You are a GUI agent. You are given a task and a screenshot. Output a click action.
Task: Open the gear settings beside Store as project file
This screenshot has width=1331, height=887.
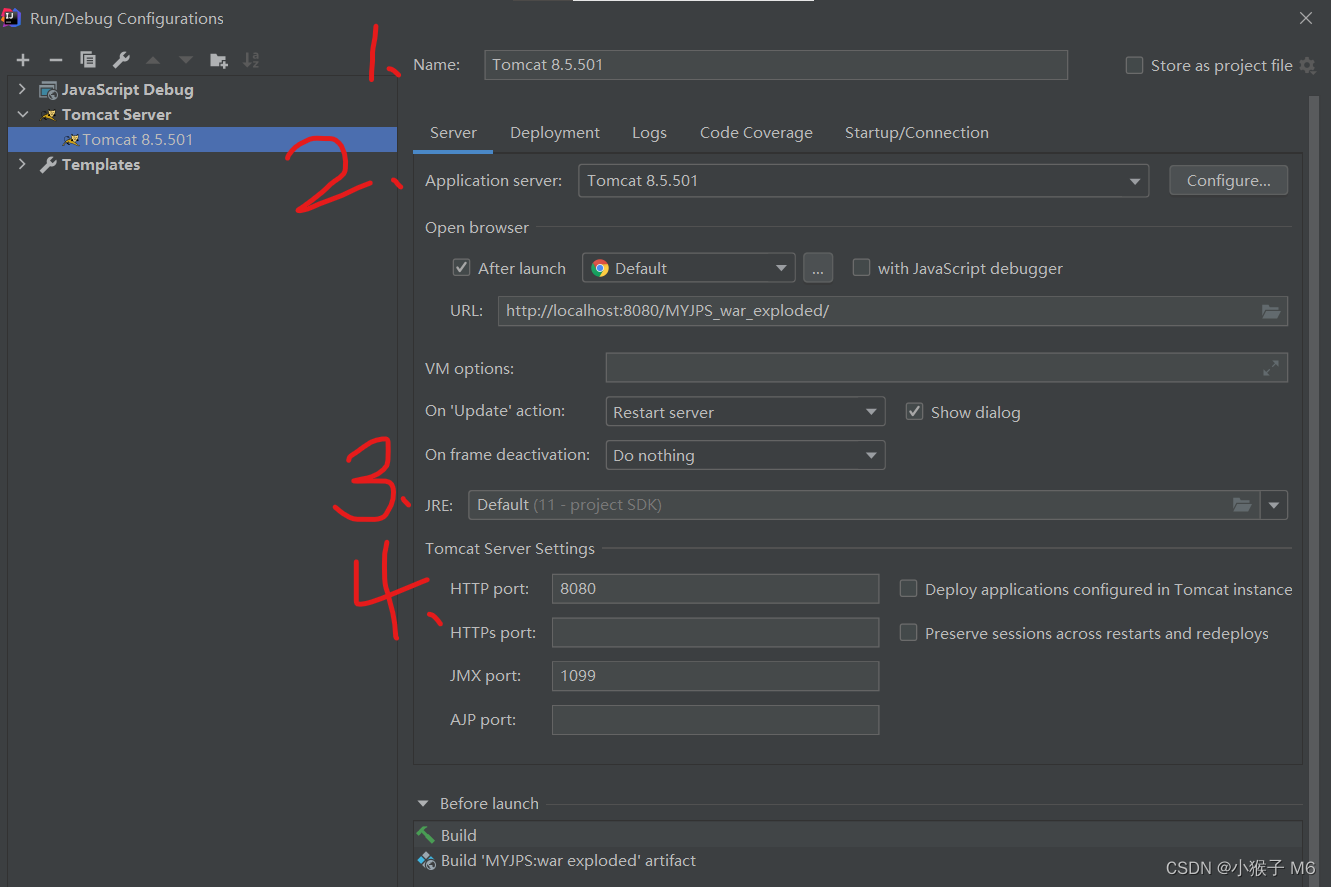pyautogui.click(x=1308, y=66)
